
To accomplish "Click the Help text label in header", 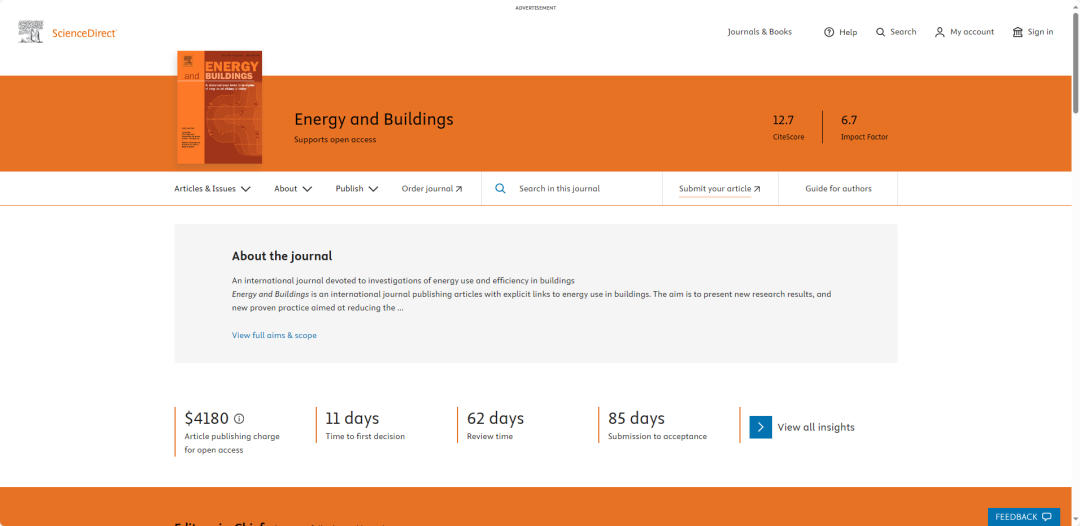I will (x=848, y=32).
